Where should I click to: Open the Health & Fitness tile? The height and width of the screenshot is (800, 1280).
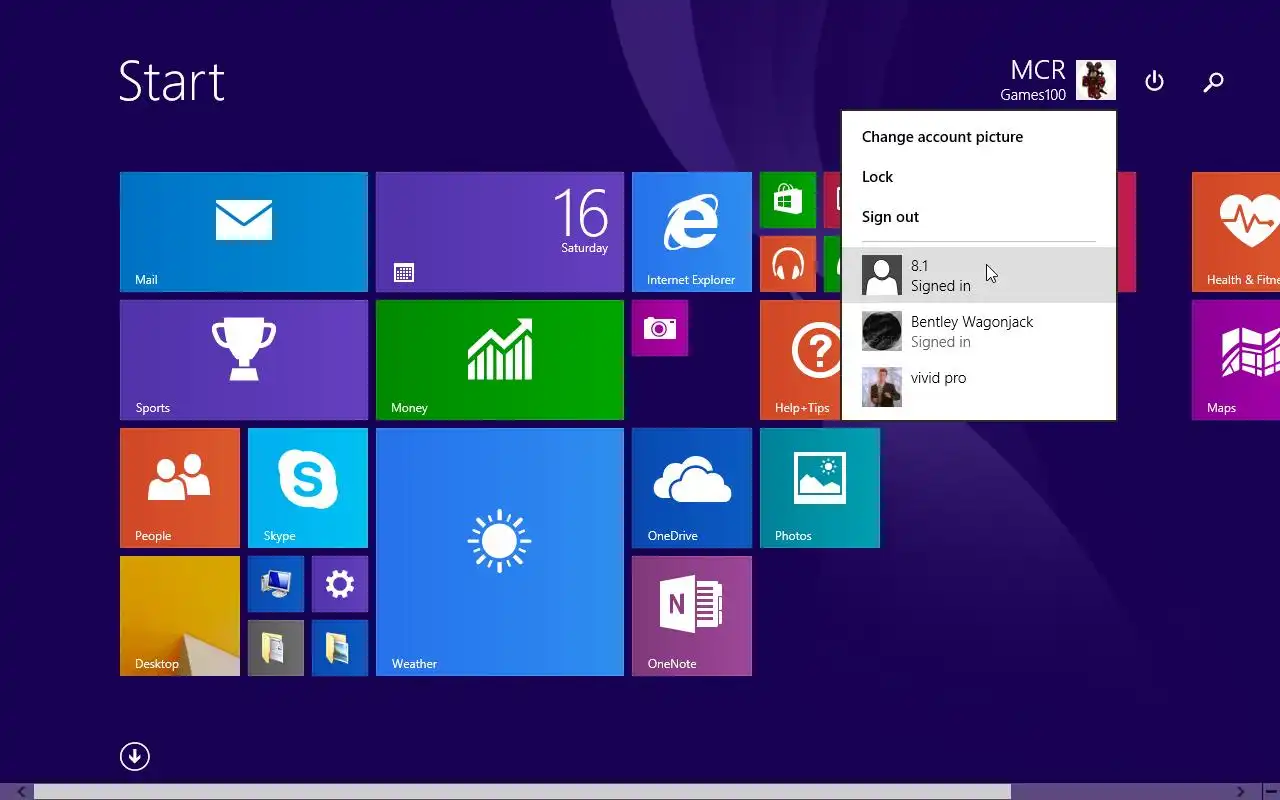click(1236, 232)
